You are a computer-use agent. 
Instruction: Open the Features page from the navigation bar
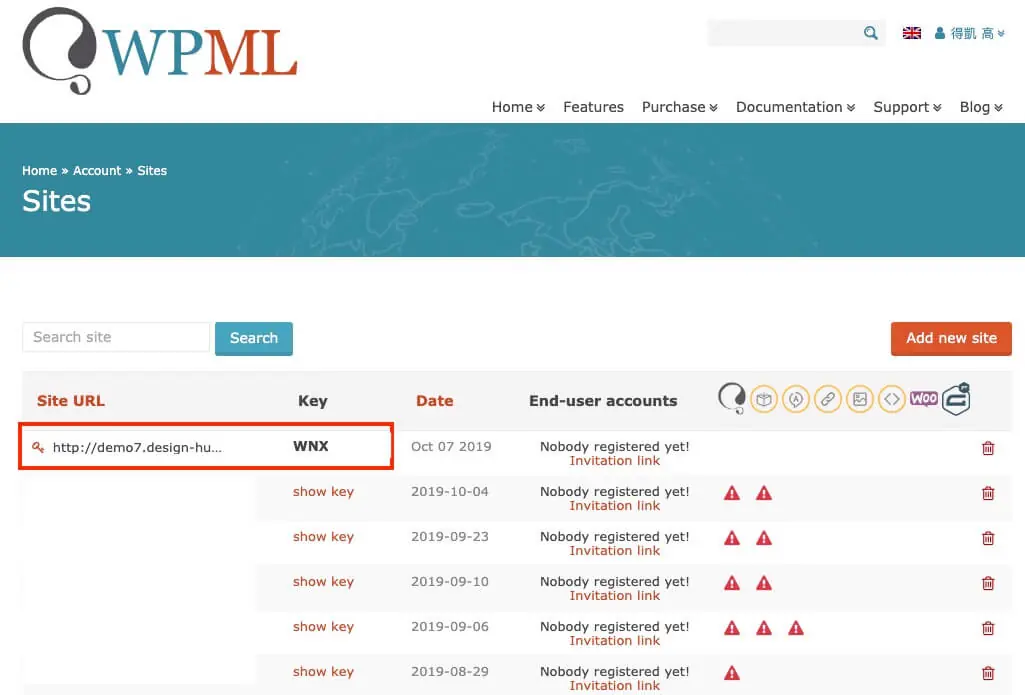tap(593, 107)
